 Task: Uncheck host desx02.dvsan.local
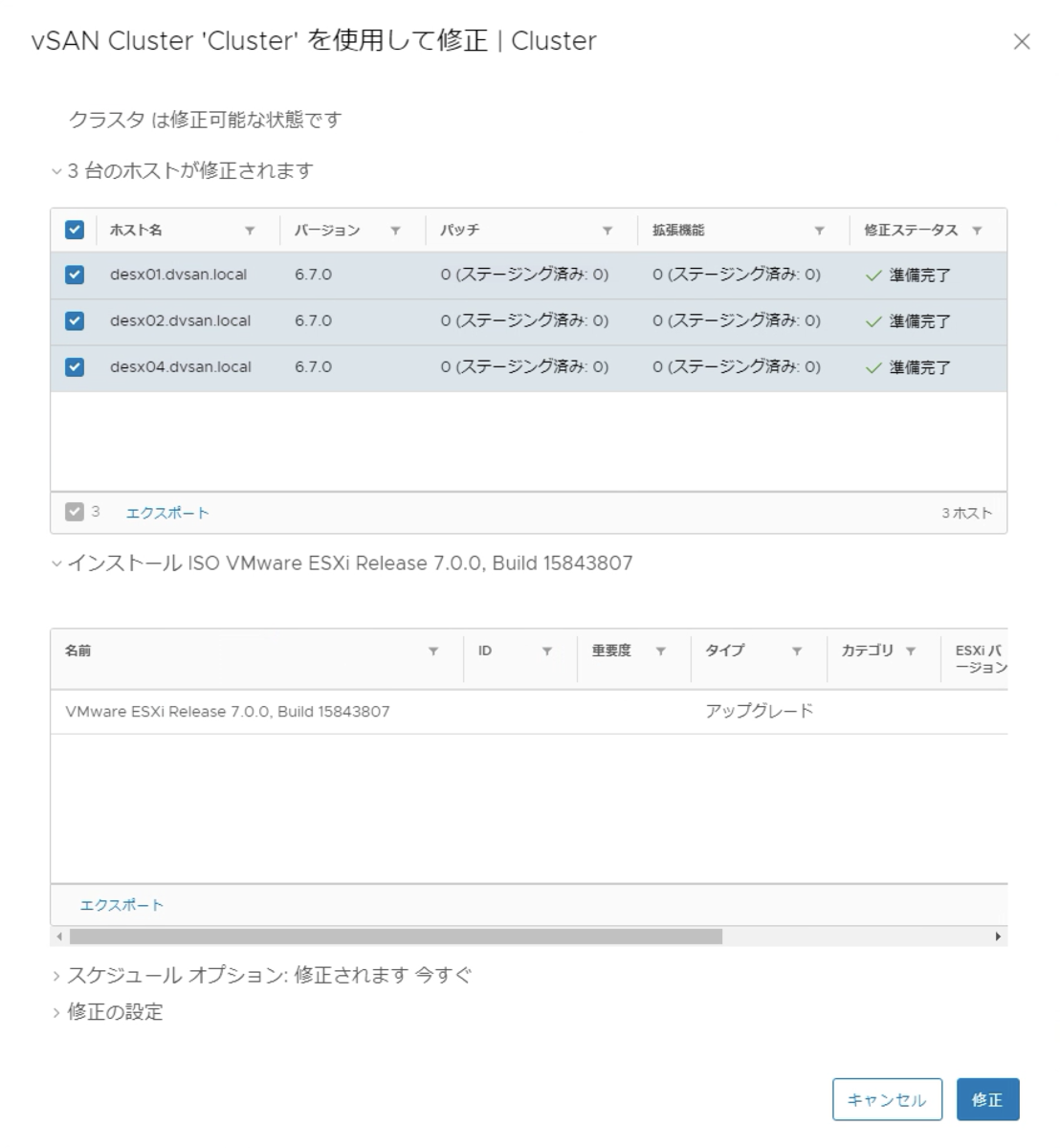[x=75, y=320]
